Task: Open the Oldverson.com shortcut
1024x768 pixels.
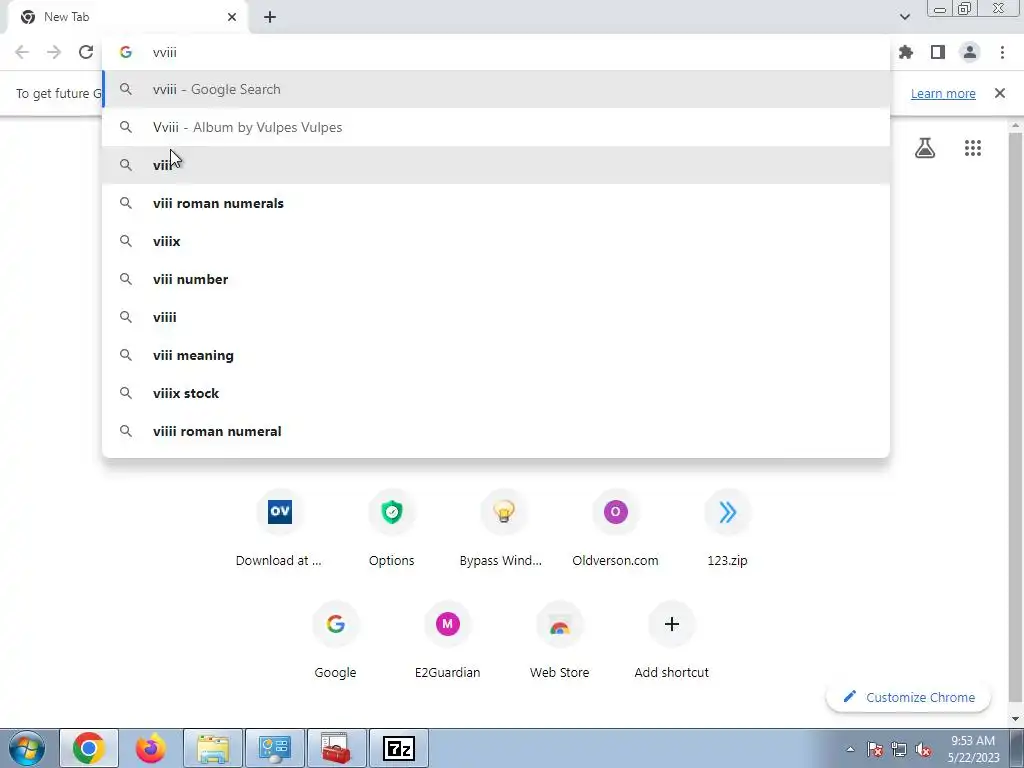Action: 615,528
